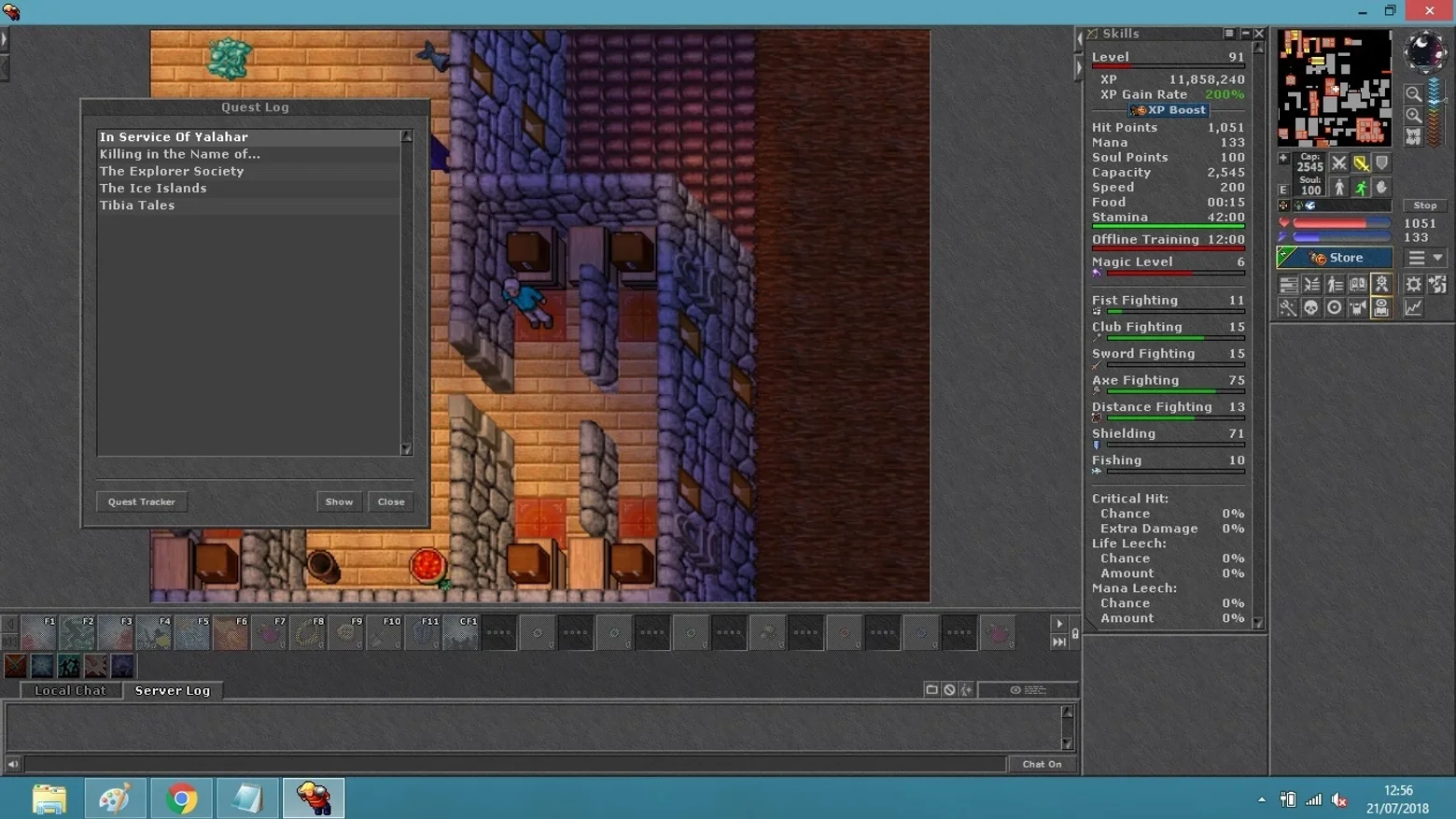Click the Stop button

1424,205
